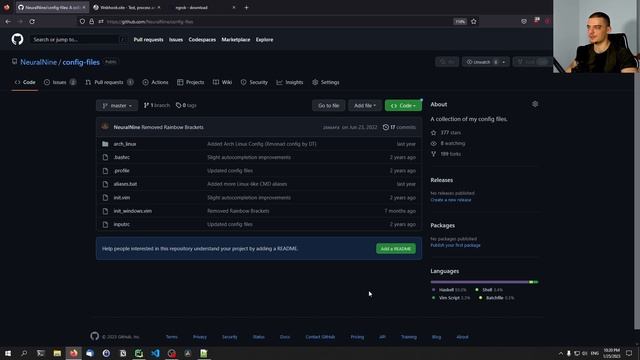The width and height of the screenshot is (640, 360).
Task: Click the browser back arrow
Action: [8, 22]
